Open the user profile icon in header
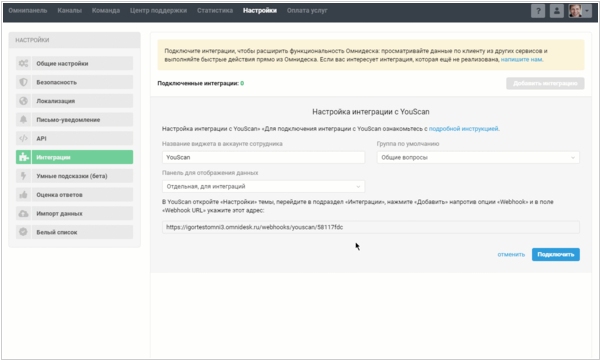 tap(557, 11)
